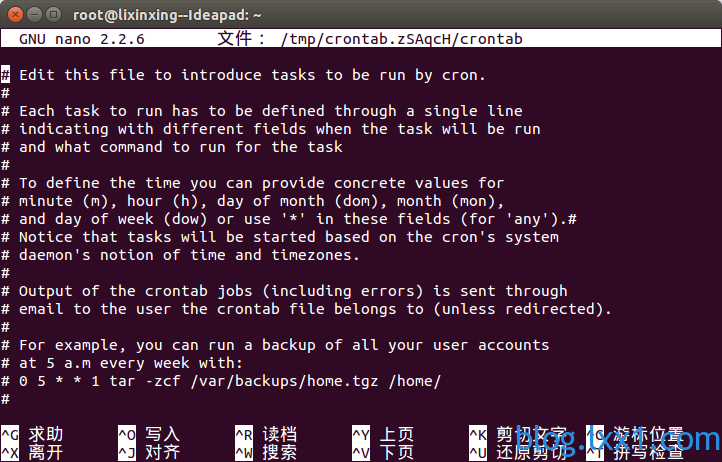Close the terminal window with red button
This screenshot has width=722, height=462.
[x=15, y=15]
